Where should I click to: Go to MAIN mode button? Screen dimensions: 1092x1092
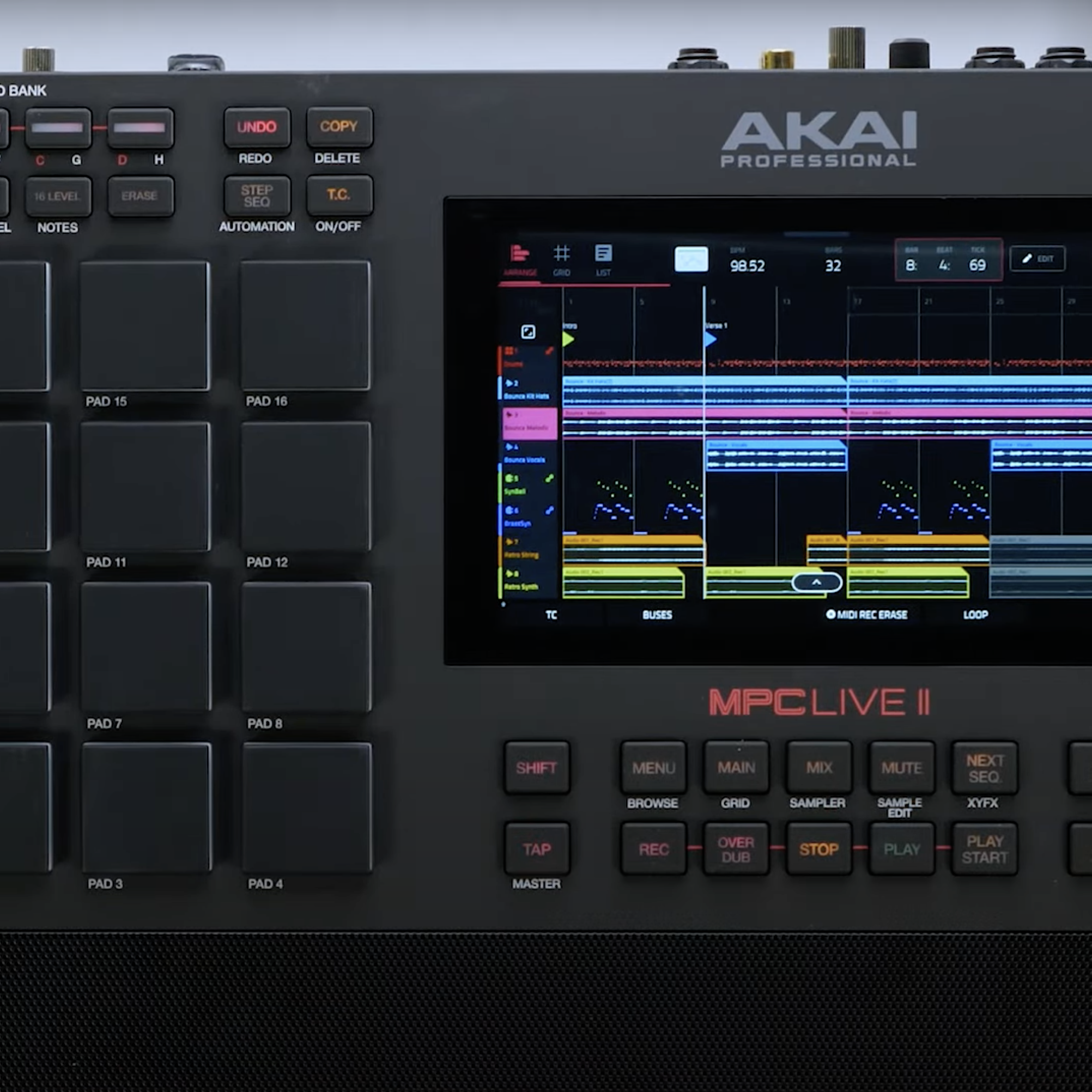[737, 768]
